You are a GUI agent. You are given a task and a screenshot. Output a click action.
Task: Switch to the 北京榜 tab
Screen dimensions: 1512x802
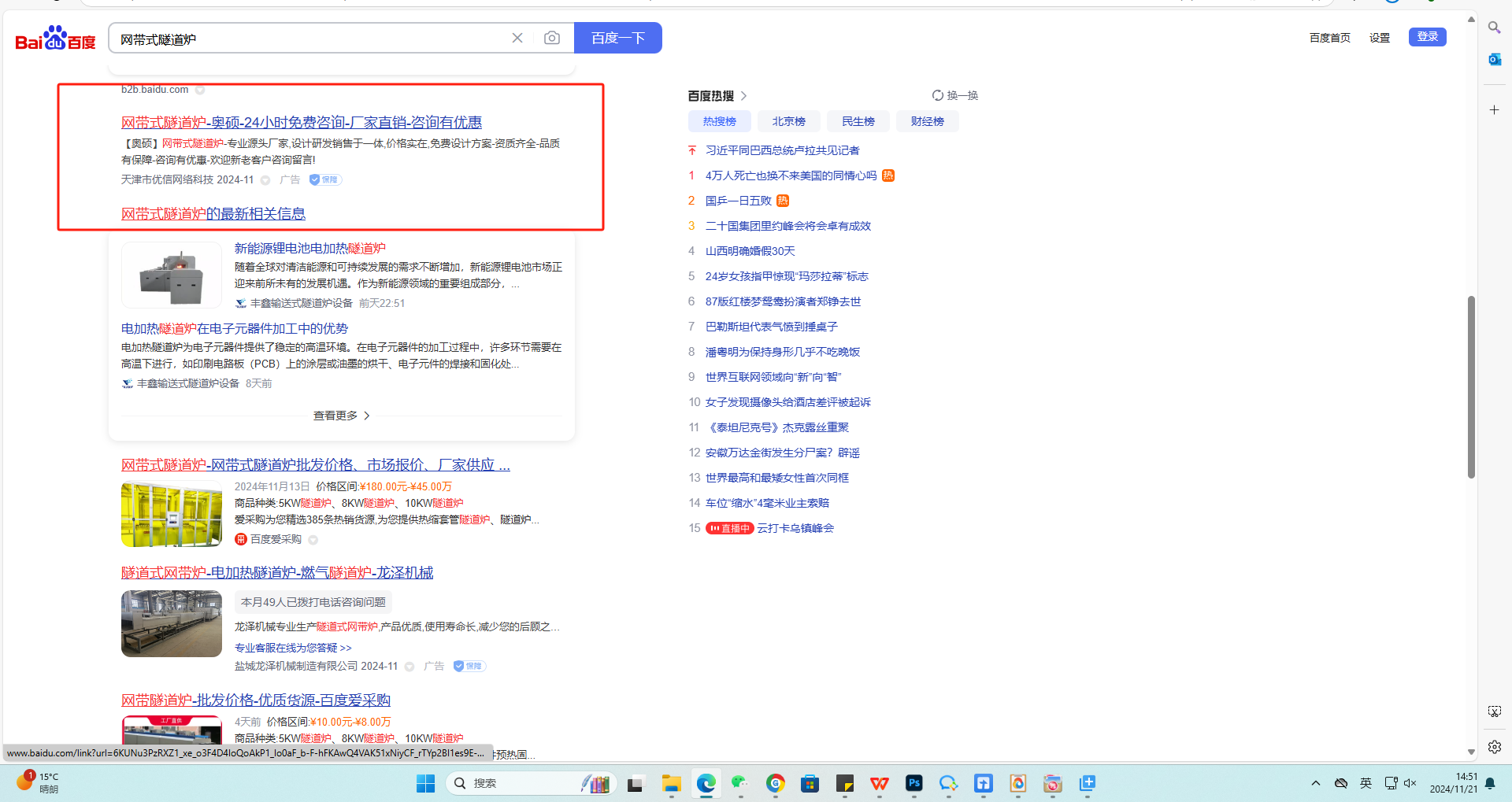point(788,121)
